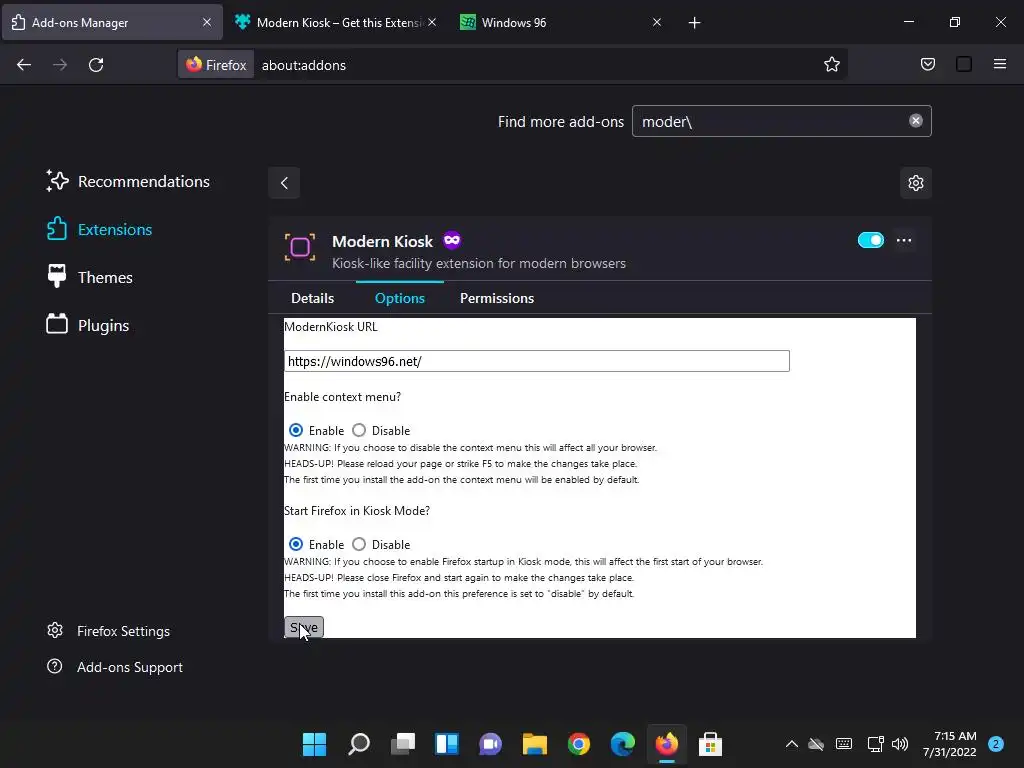Disable the Modern Kiosk extension toggle
1024x768 pixels.
click(x=871, y=240)
